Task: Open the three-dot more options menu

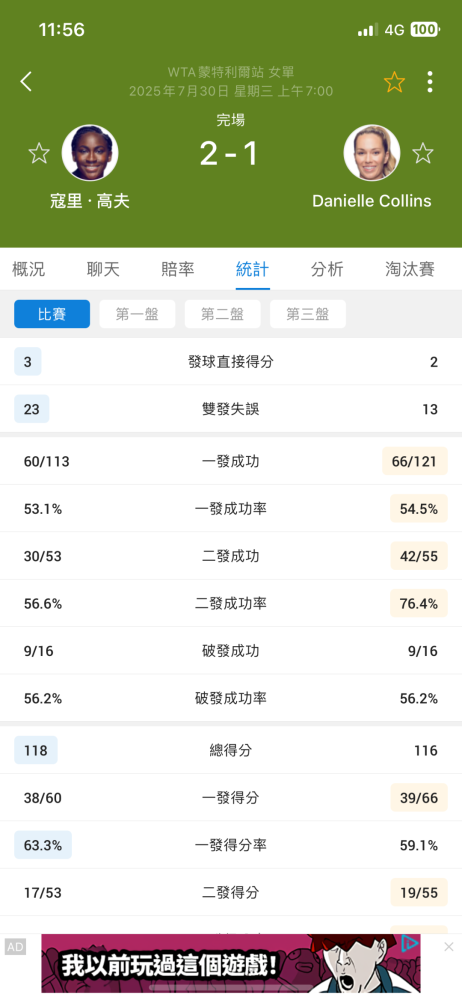Action: 430,82
